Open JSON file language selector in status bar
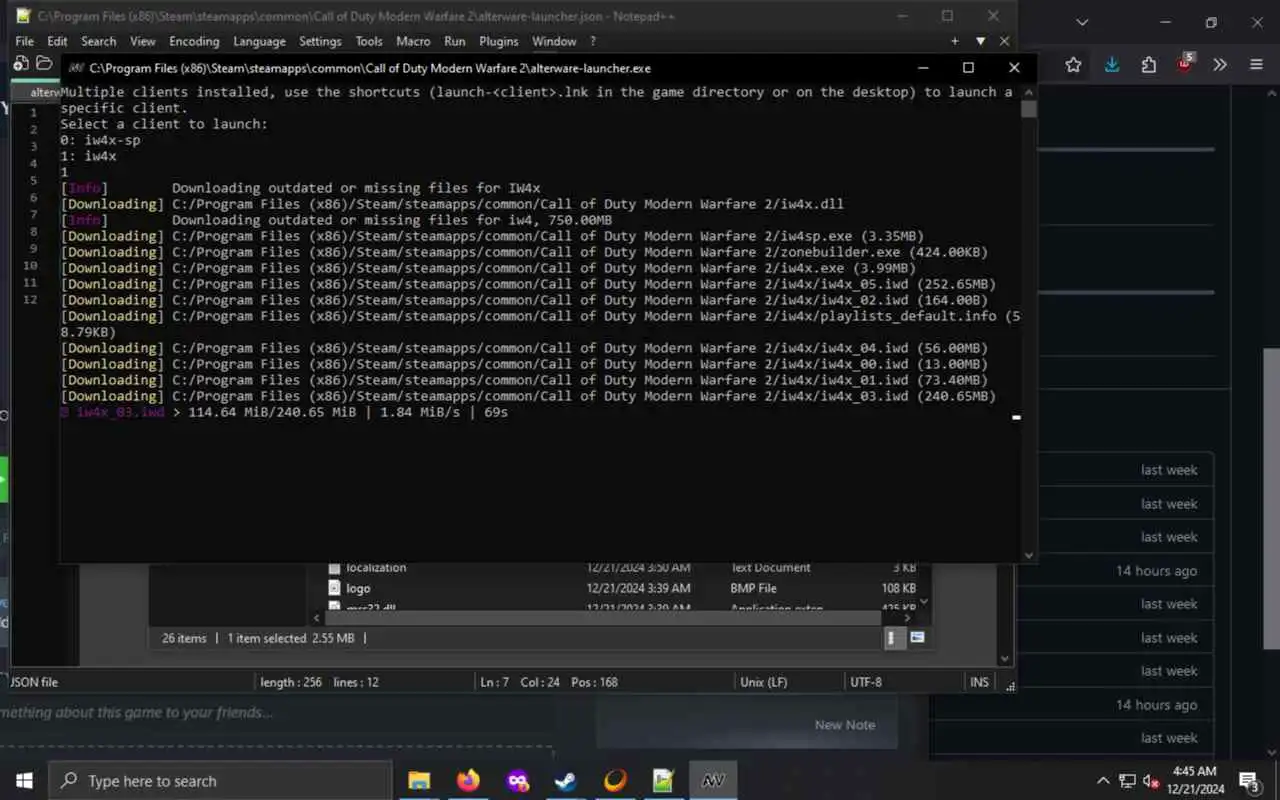The height and width of the screenshot is (800, 1280). (34, 682)
